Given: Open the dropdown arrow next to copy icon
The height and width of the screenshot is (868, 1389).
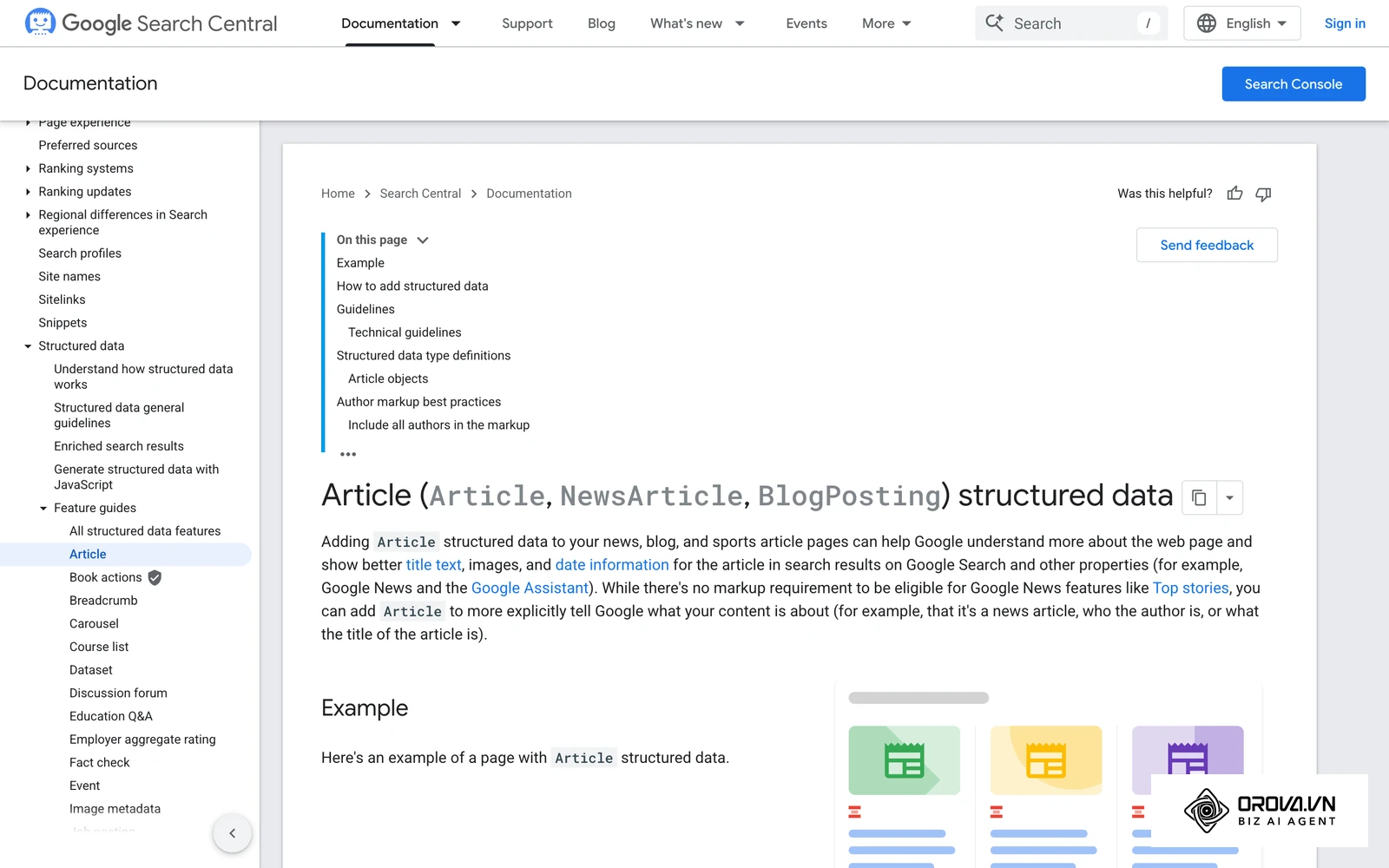Looking at the screenshot, I should point(1229,497).
